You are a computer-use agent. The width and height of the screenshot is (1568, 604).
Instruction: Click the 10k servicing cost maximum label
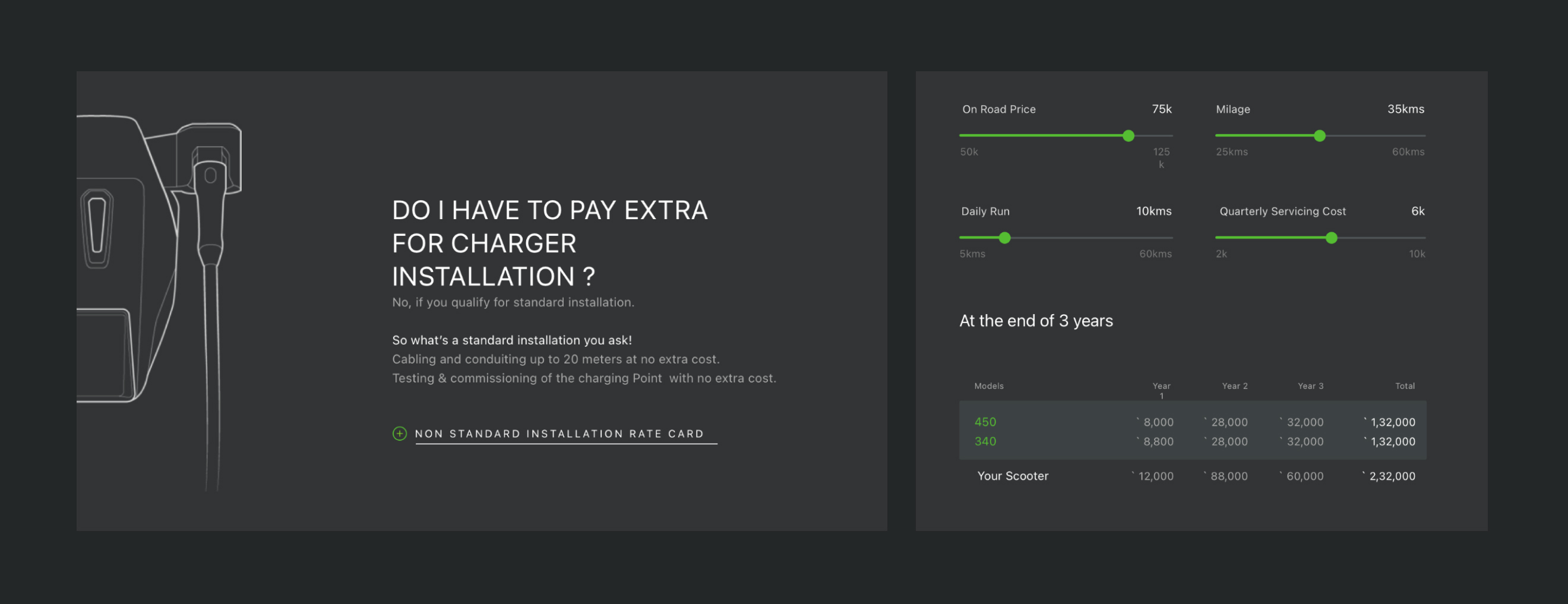tap(1417, 254)
